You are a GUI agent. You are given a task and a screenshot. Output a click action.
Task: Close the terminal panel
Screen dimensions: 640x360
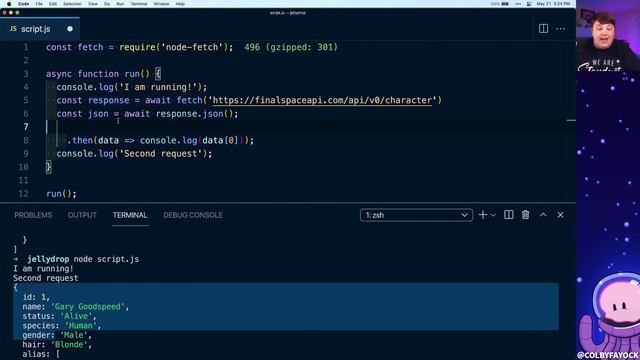[560, 215]
